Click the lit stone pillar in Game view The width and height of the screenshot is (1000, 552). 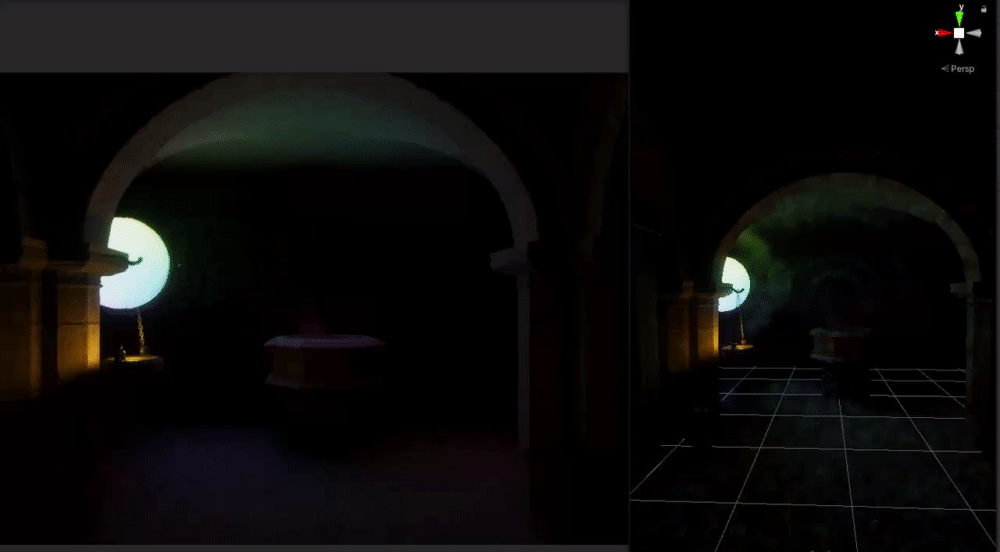77,326
